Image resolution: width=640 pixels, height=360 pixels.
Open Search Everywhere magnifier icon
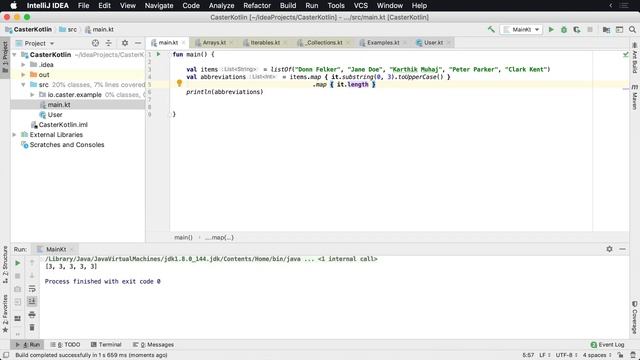[632, 29]
